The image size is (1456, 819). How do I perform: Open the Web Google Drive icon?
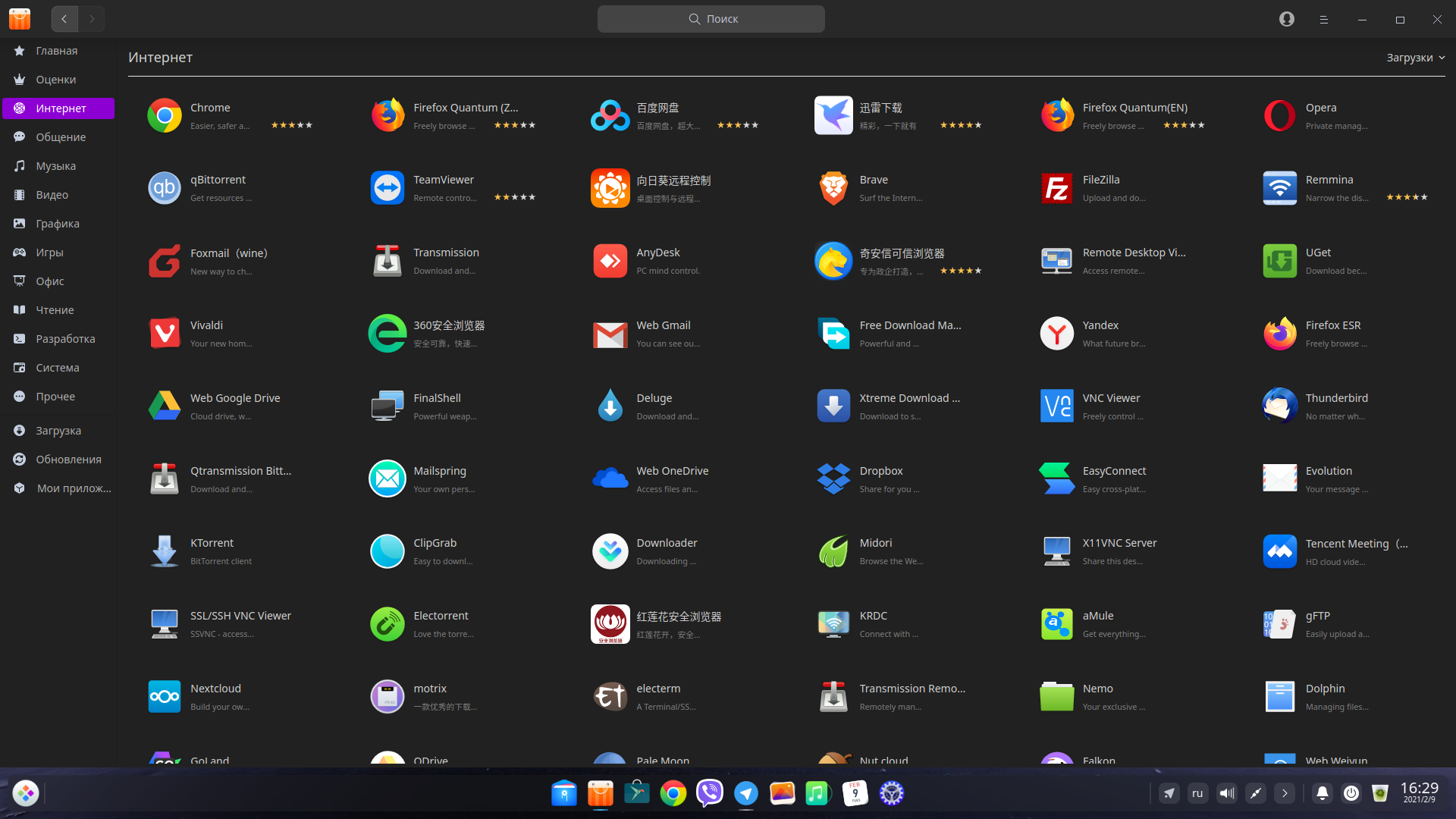(165, 406)
